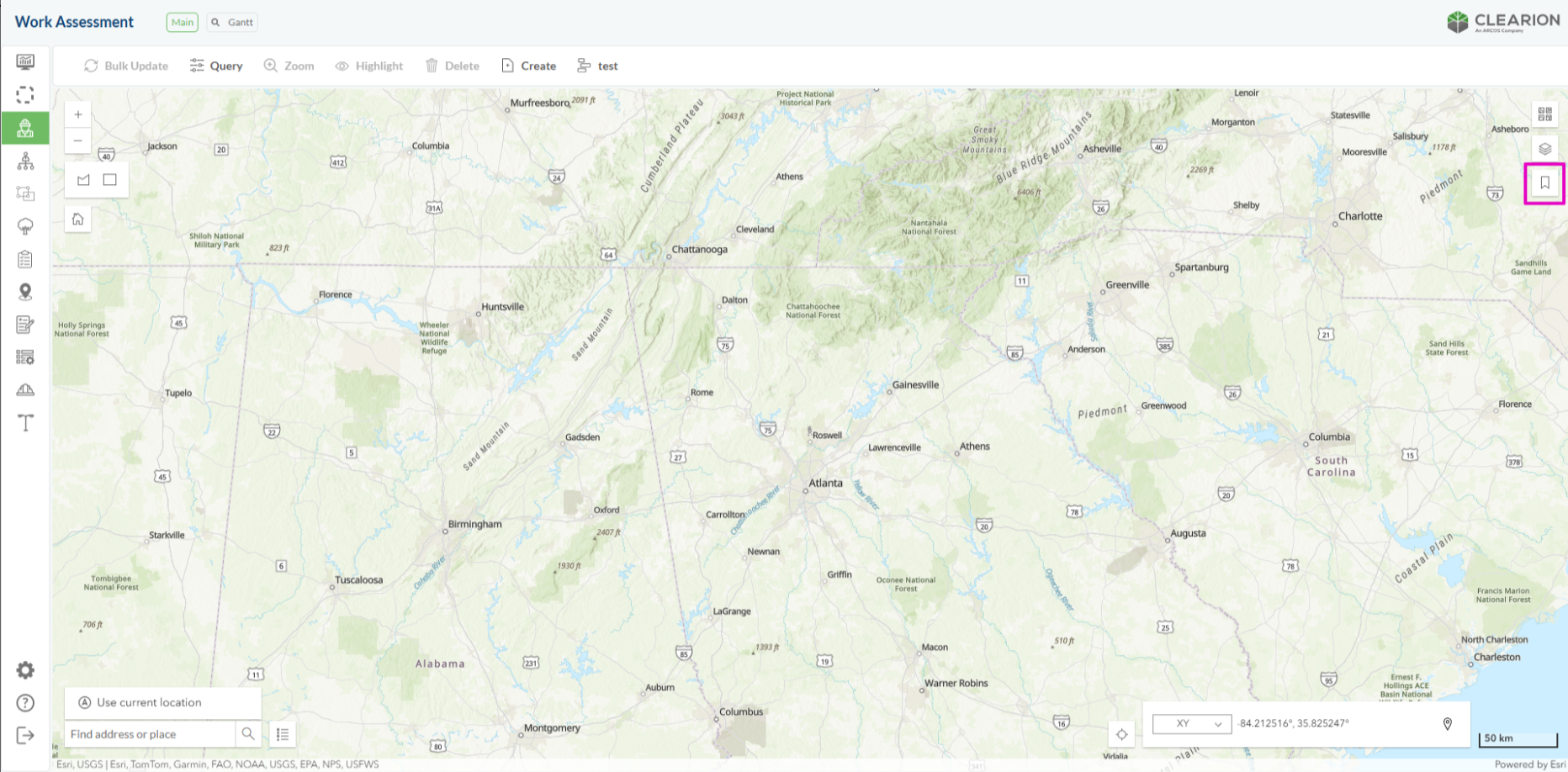
Task: Click the Powered by Esri link
Action: coord(1530,764)
